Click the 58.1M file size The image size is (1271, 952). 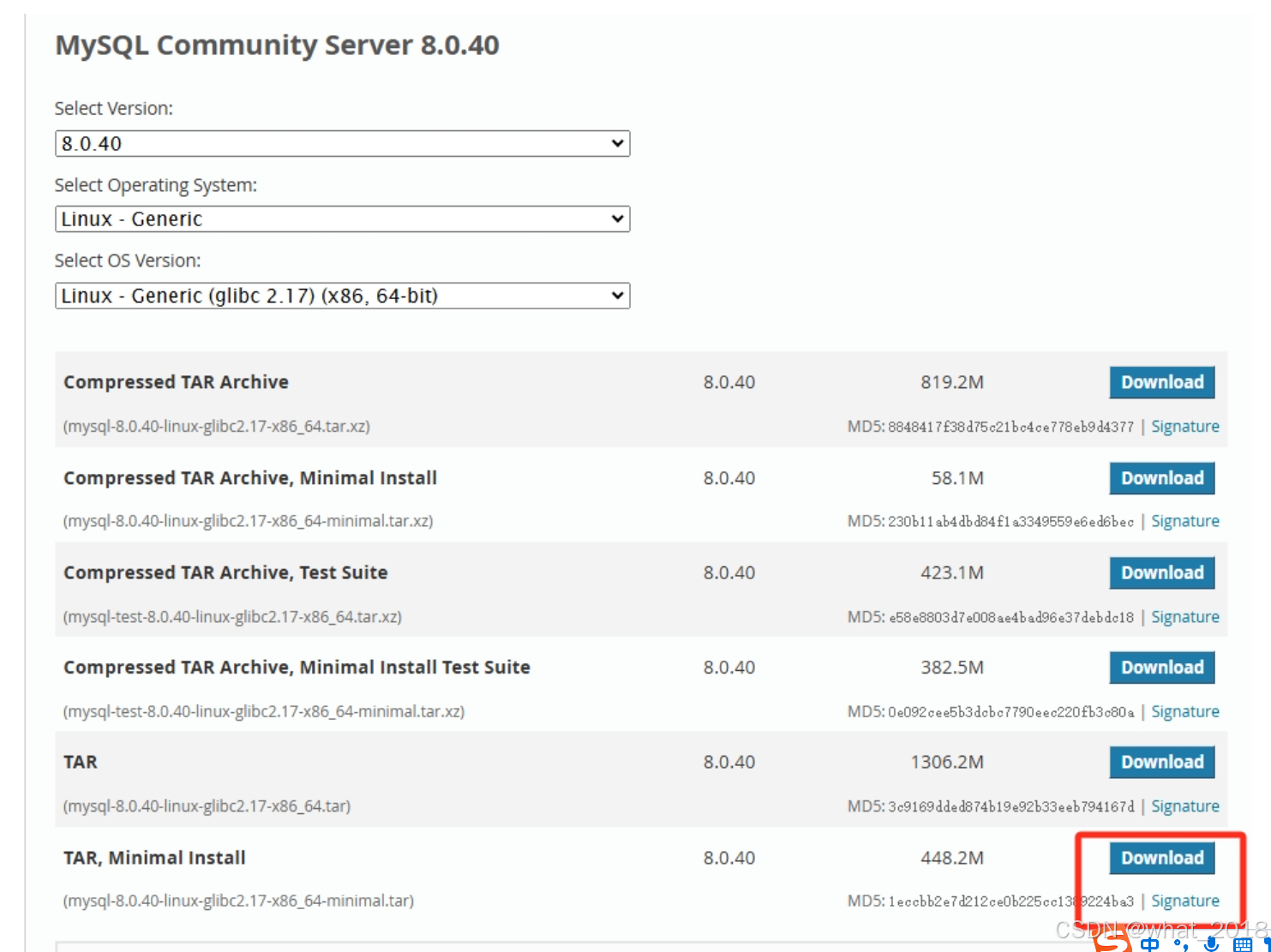click(957, 478)
